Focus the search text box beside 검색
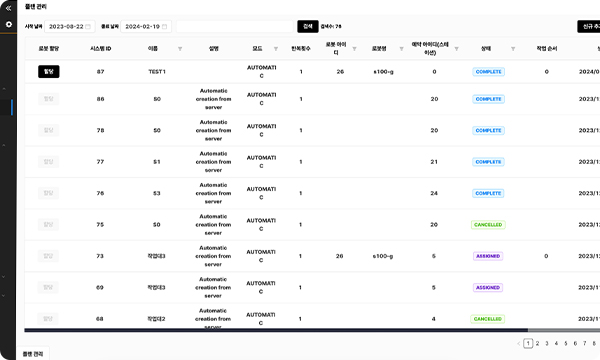This screenshot has width=600, height=360. (235, 26)
